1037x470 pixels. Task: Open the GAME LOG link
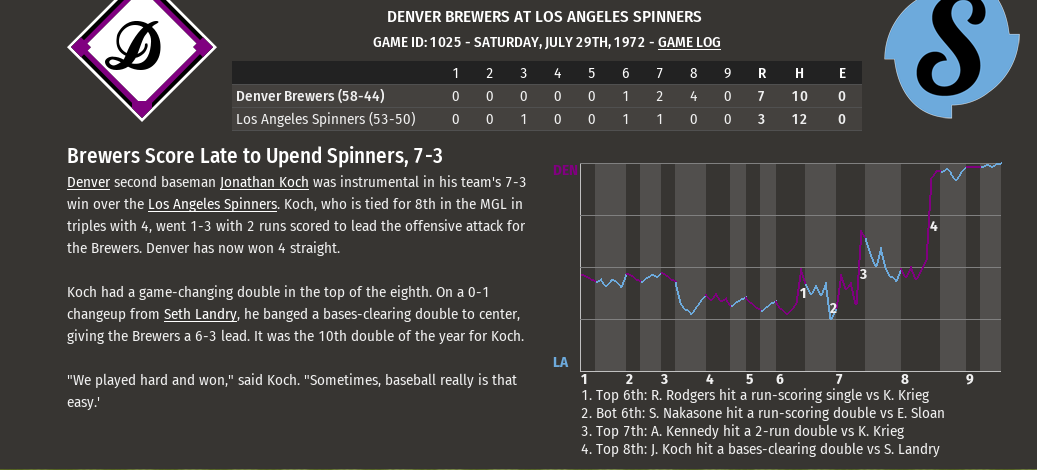689,43
